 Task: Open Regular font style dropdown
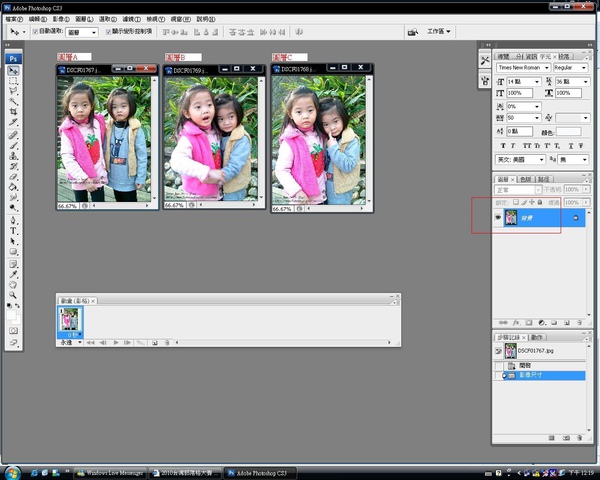584,68
